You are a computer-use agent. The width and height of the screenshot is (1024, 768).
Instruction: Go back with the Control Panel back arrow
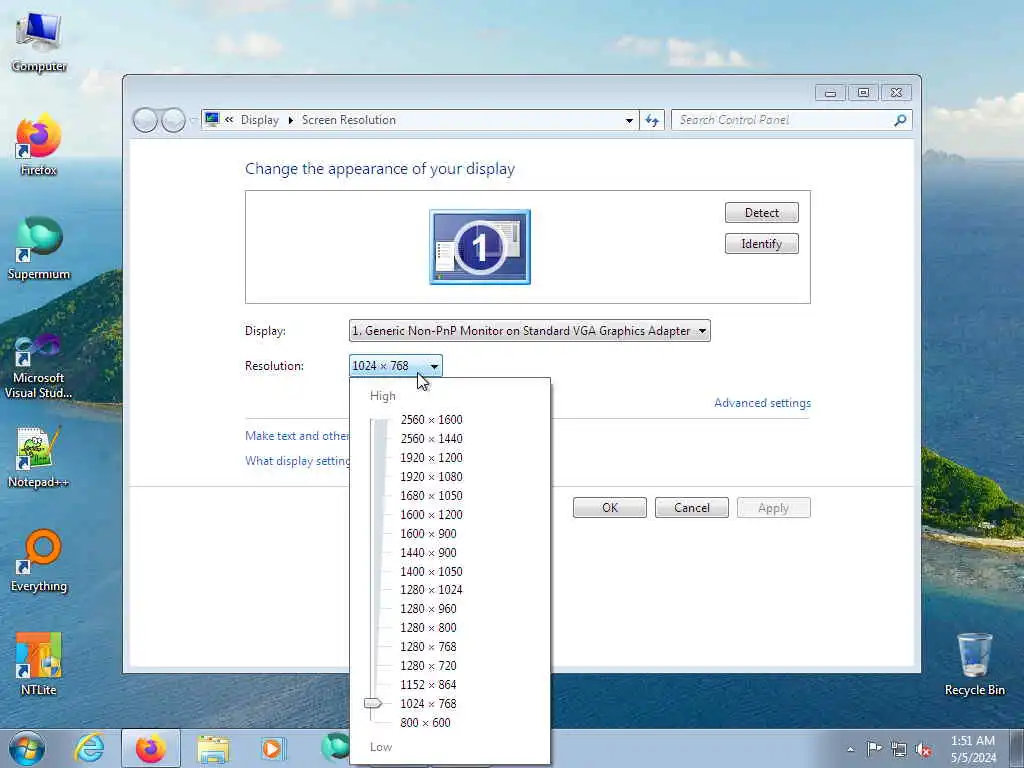tap(145, 120)
